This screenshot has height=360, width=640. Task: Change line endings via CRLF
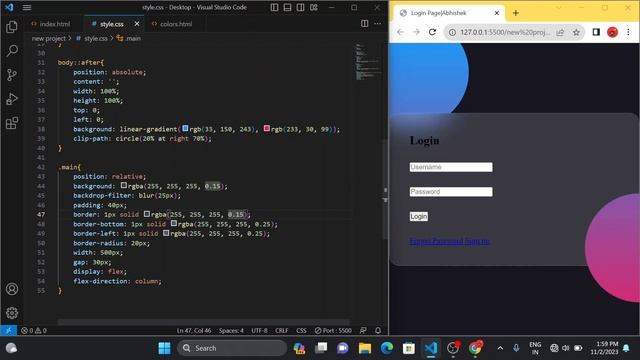(x=282, y=330)
